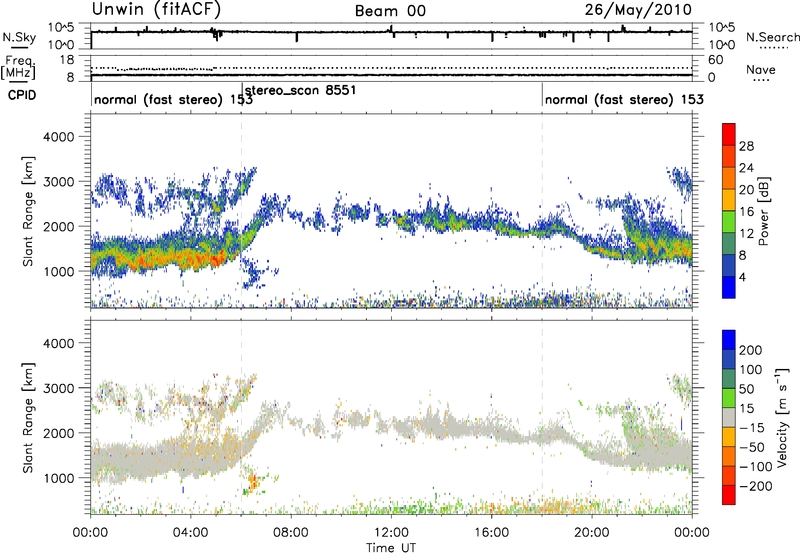
Task: Click the '1000' tick on the velocity panel
Action: (x=58, y=478)
